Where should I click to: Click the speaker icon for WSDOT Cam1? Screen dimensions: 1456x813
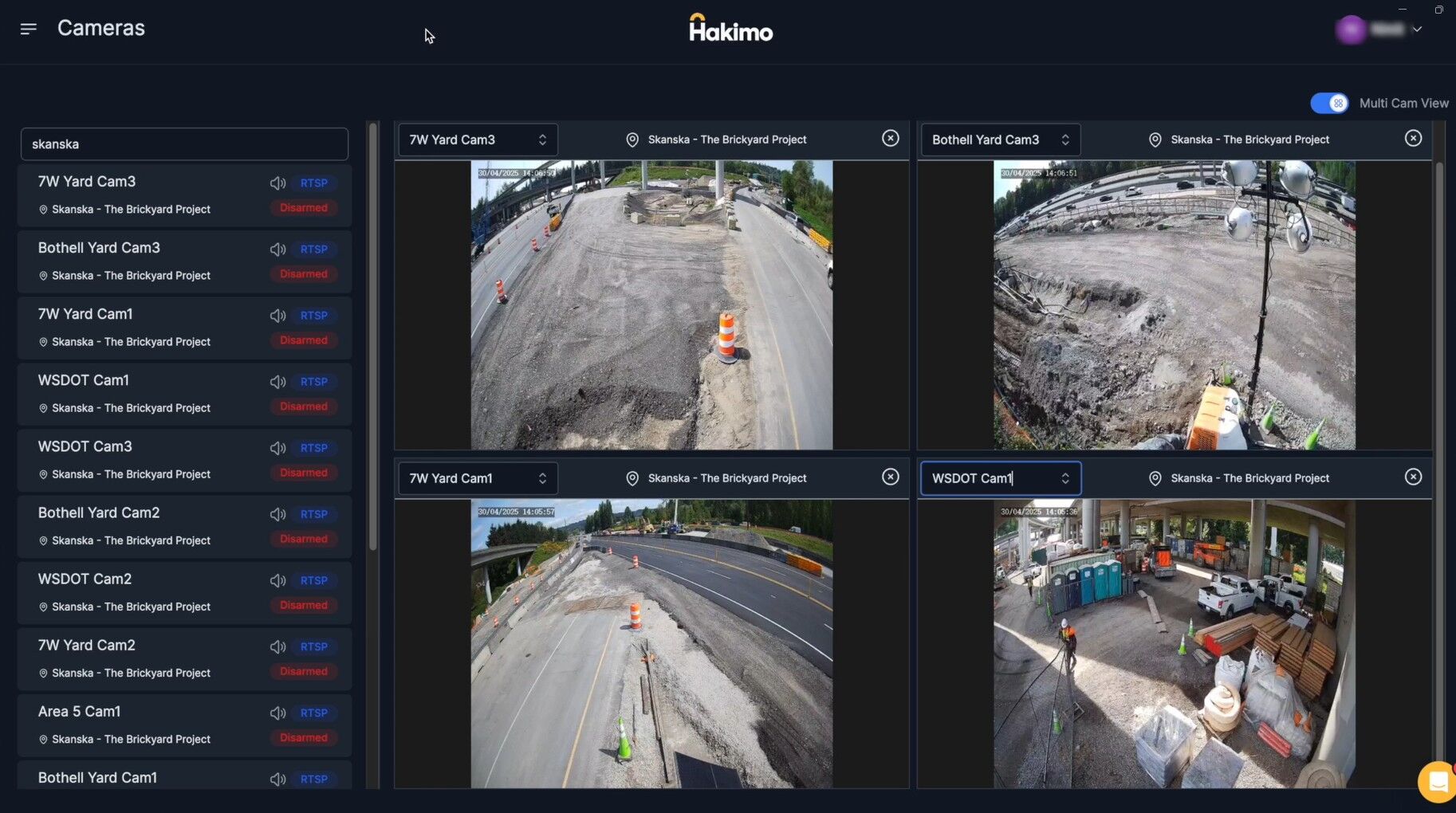pos(277,382)
